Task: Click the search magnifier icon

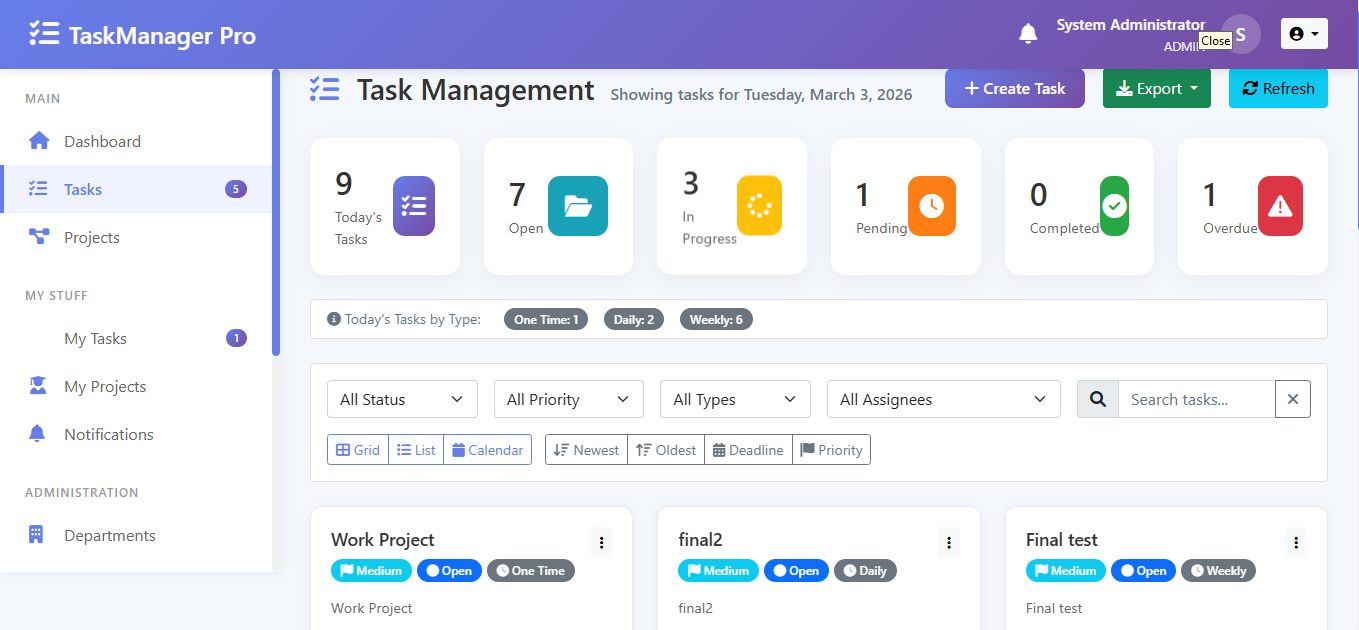Action: pyautogui.click(x=1097, y=399)
